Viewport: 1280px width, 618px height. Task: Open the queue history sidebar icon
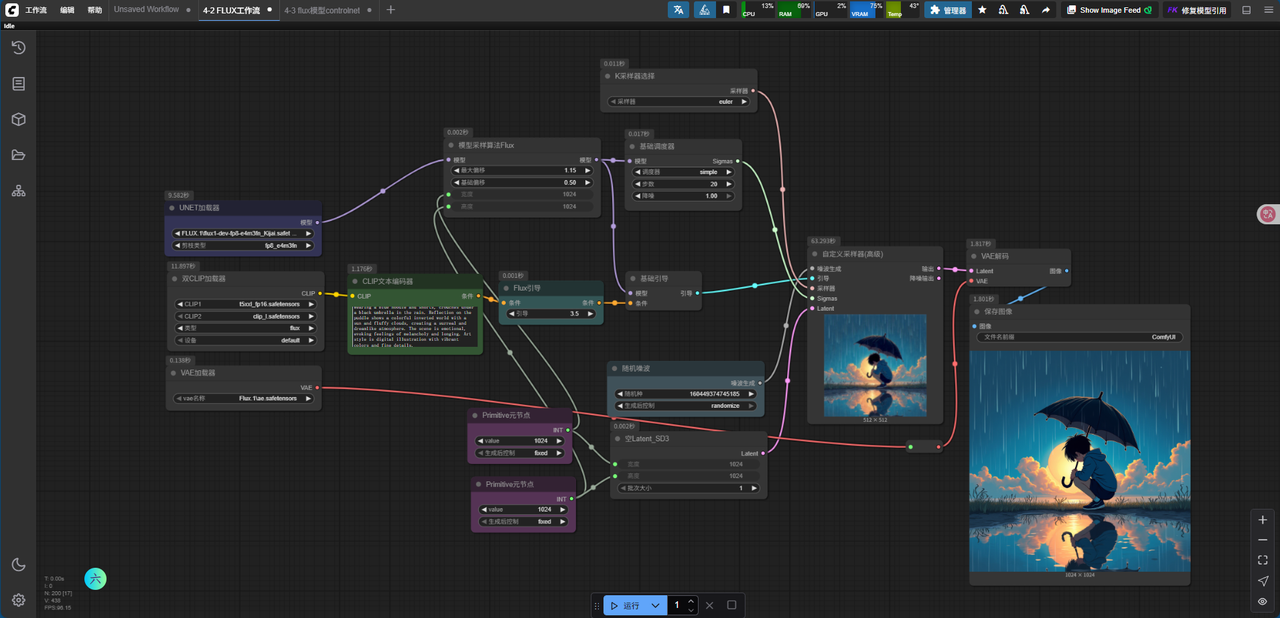(18, 47)
